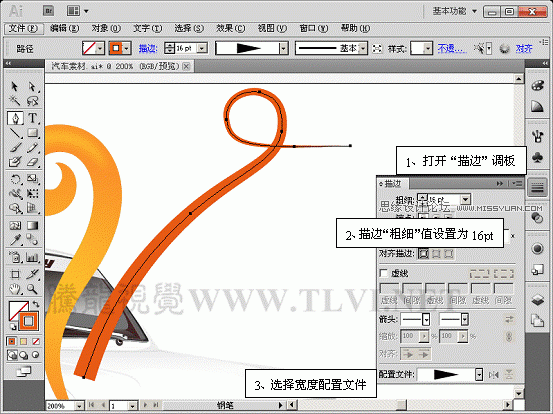Click the 描边 stroke link in control bar
This screenshot has width=553, height=414.
(148, 48)
